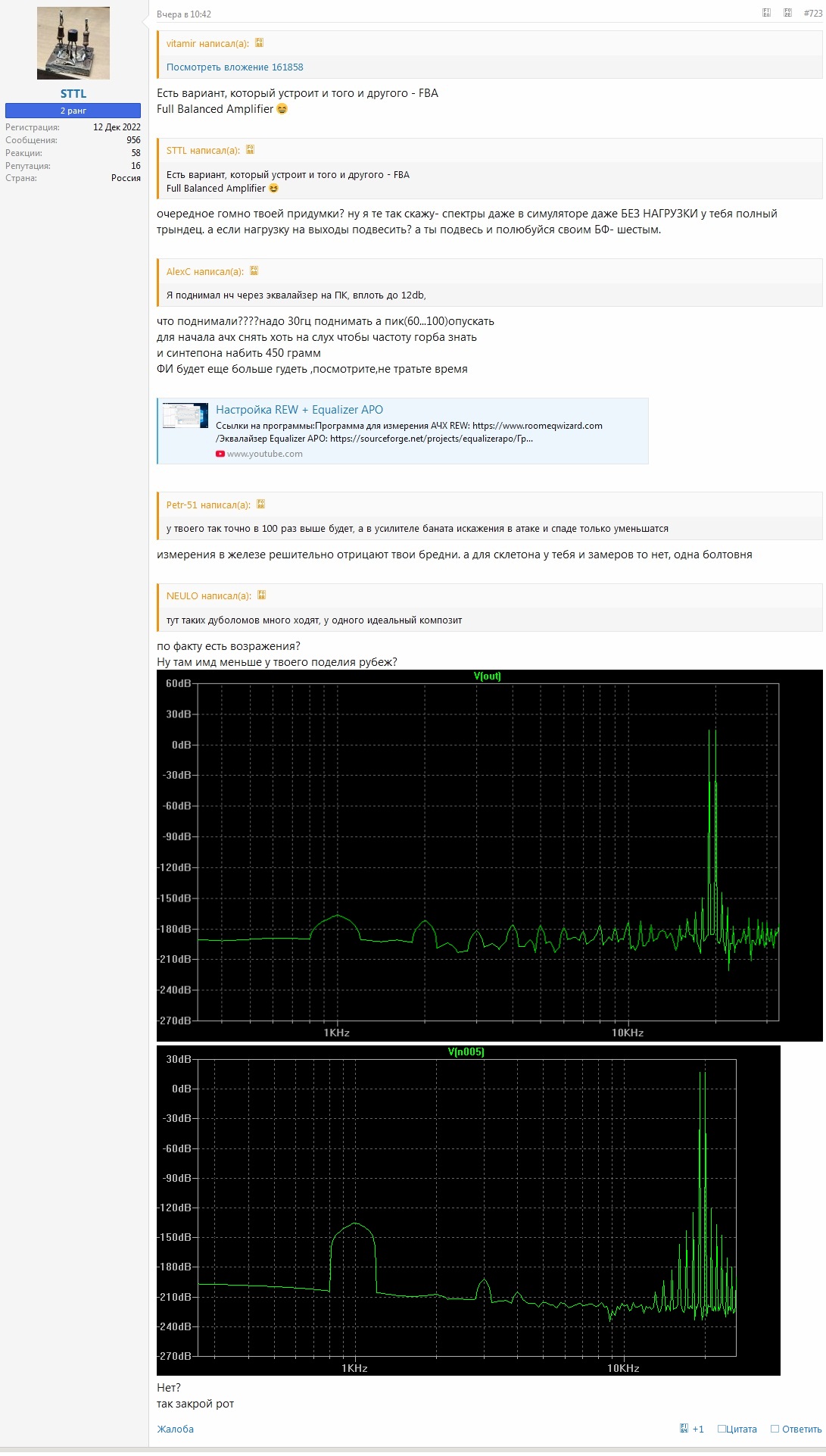826x1456 pixels.
Task: Open quote source icon beside 'NEULO написал(а)'
Action: [261, 595]
